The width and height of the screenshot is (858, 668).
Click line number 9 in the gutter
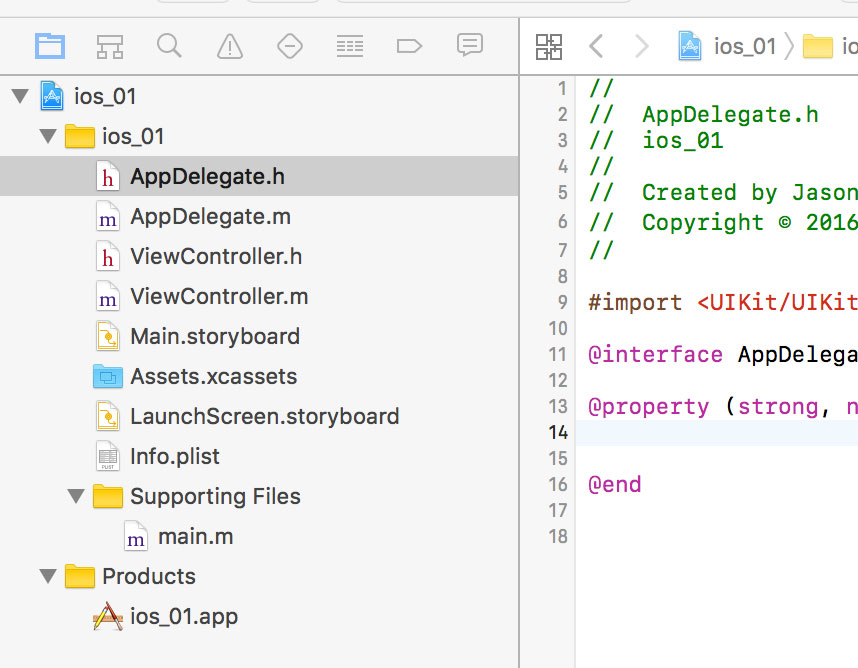pyautogui.click(x=563, y=302)
